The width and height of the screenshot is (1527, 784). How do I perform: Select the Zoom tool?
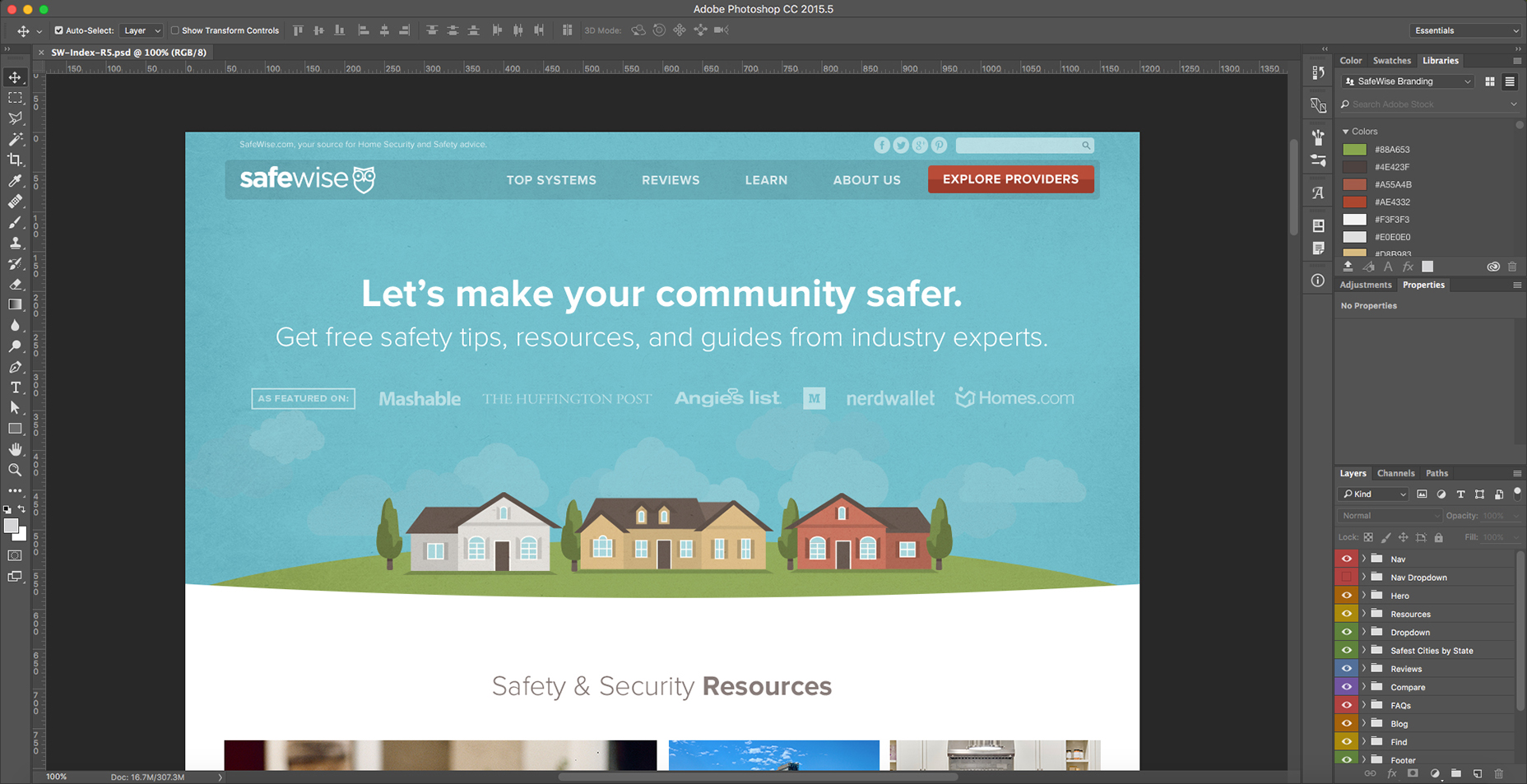click(15, 471)
